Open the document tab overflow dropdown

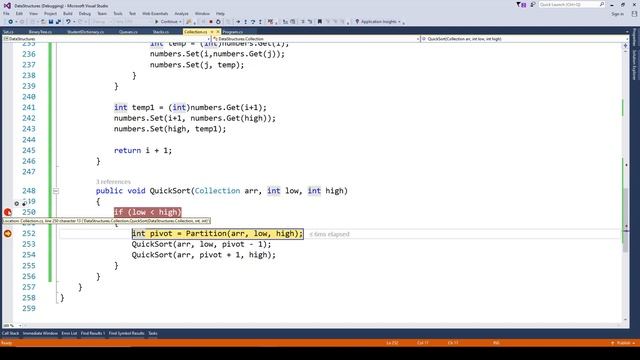(x=627, y=32)
